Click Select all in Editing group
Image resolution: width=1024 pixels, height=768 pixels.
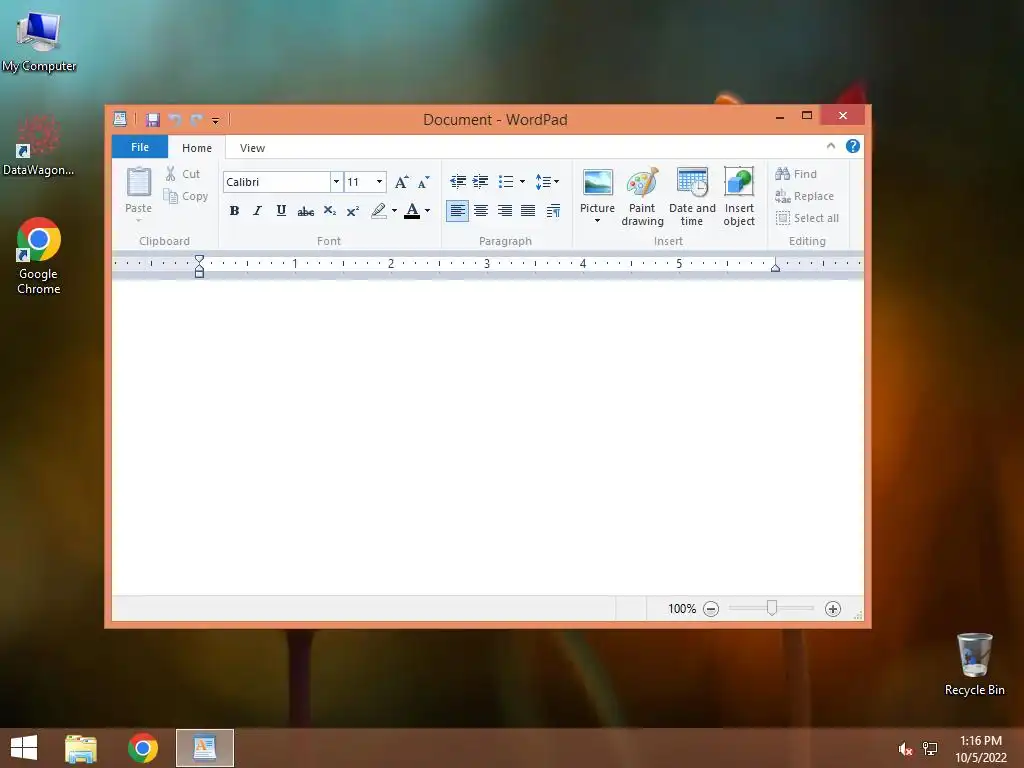click(x=807, y=218)
